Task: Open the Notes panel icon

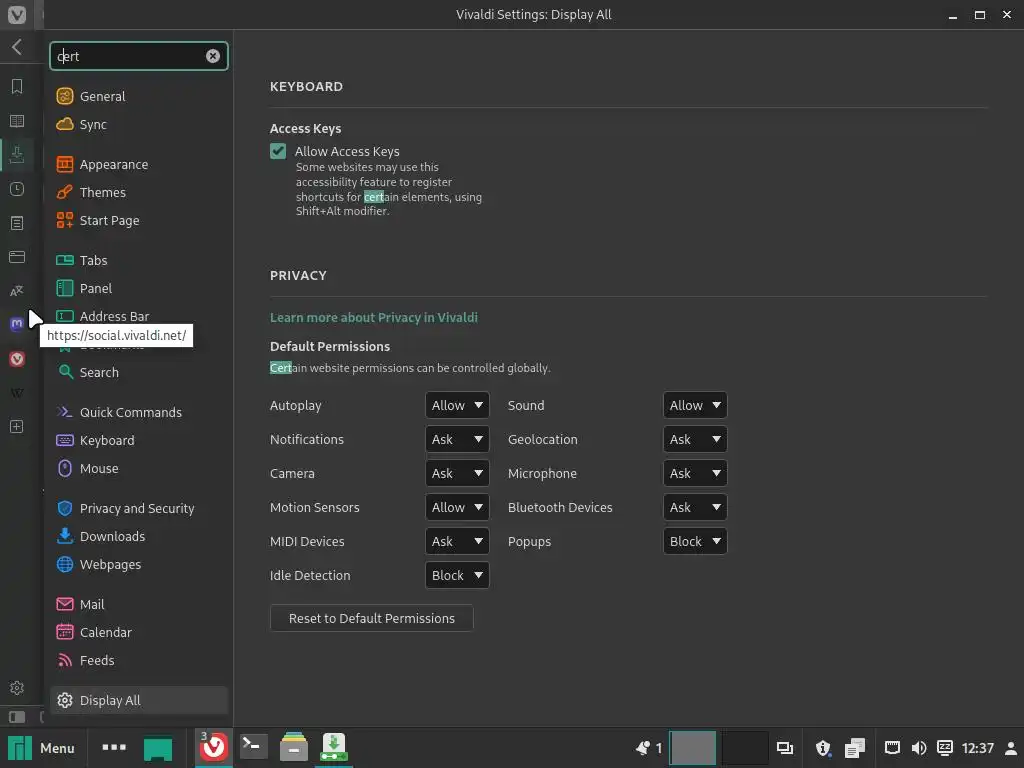Action: pos(17,223)
